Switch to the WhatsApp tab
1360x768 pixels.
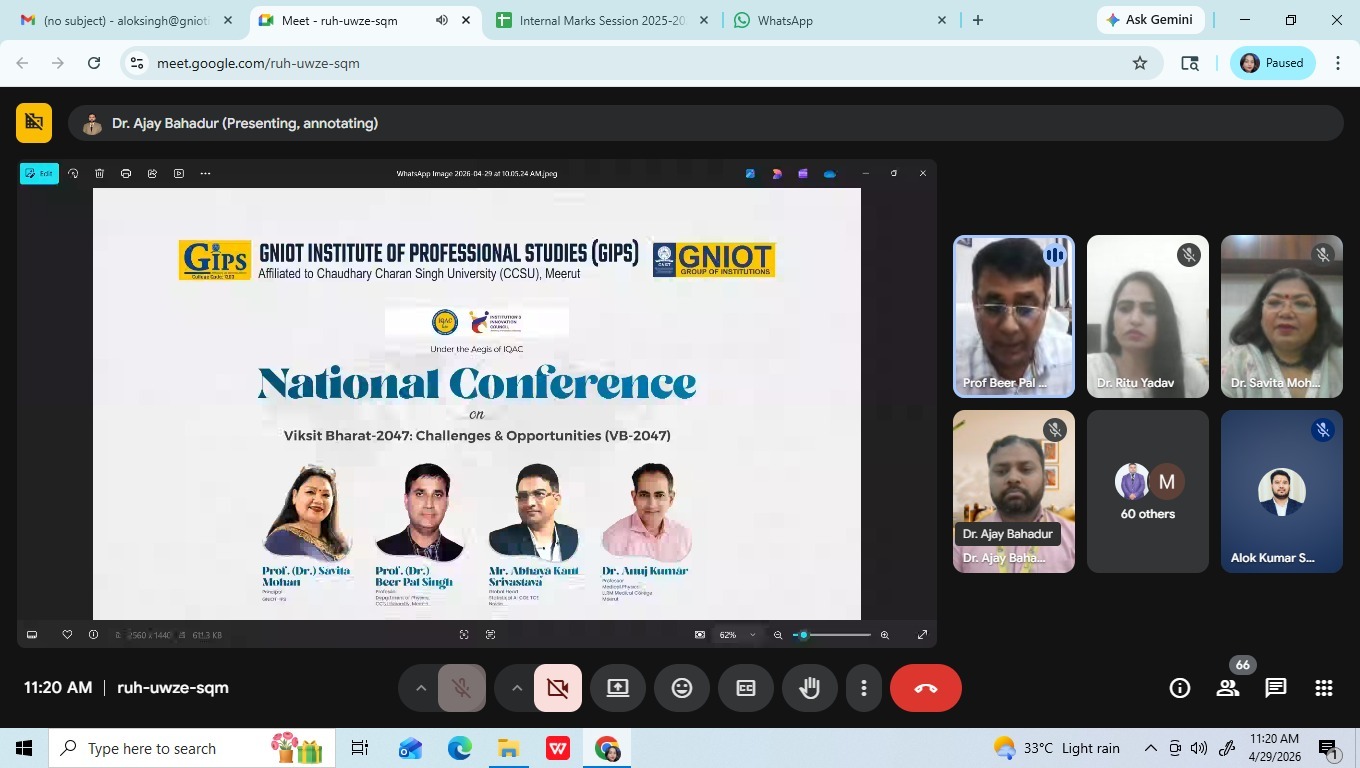[840, 20]
